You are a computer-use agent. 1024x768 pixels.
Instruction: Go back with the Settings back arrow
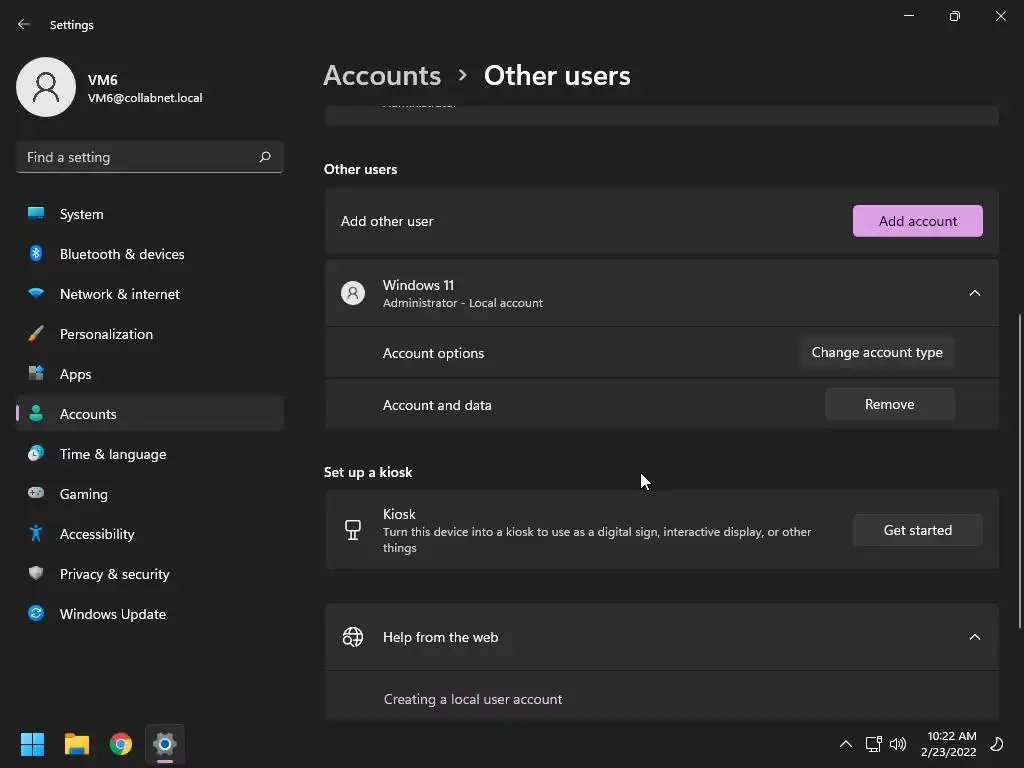tap(24, 24)
